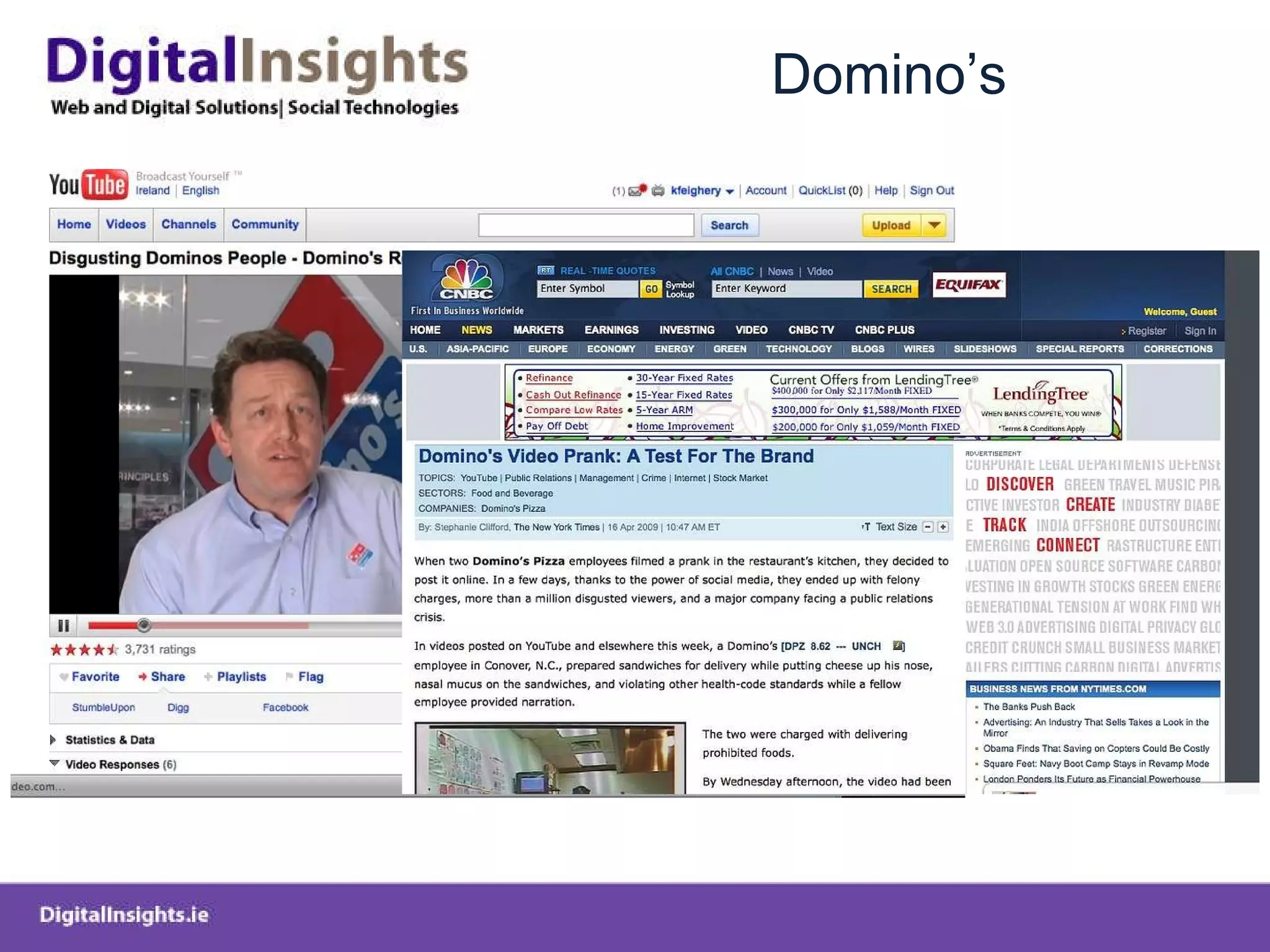Image resolution: width=1270 pixels, height=952 pixels.
Task: Open YouTube Community tab
Action: coord(265,224)
